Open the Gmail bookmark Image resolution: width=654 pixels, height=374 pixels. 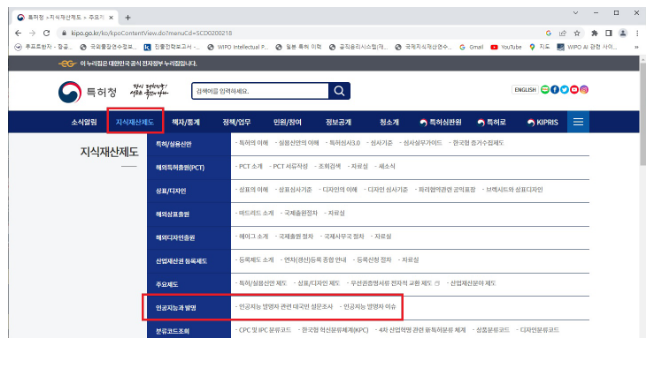[471, 47]
